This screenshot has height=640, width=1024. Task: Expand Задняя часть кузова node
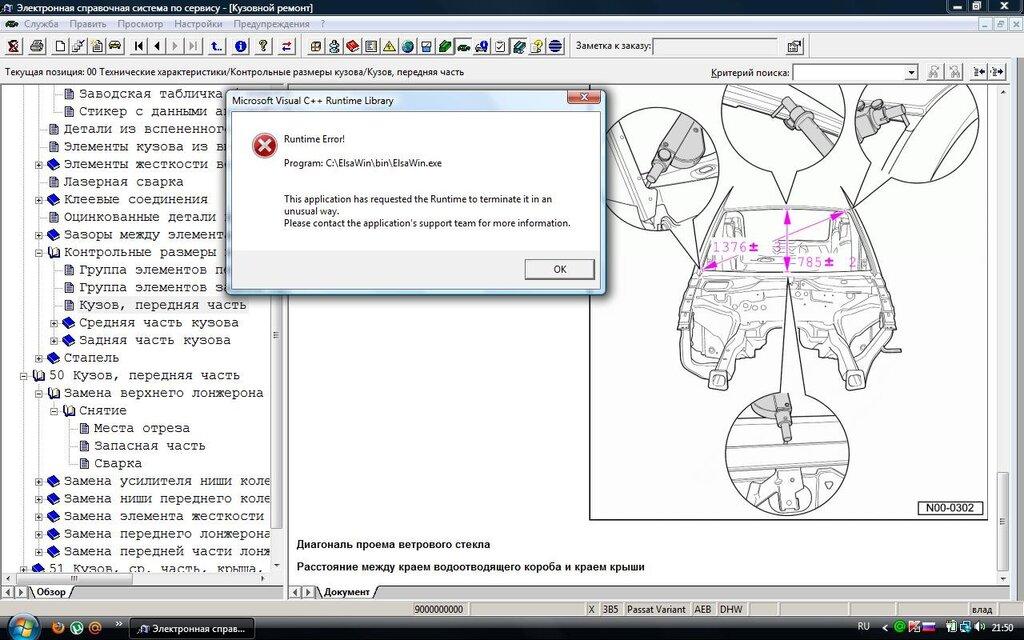click(x=54, y=341)
